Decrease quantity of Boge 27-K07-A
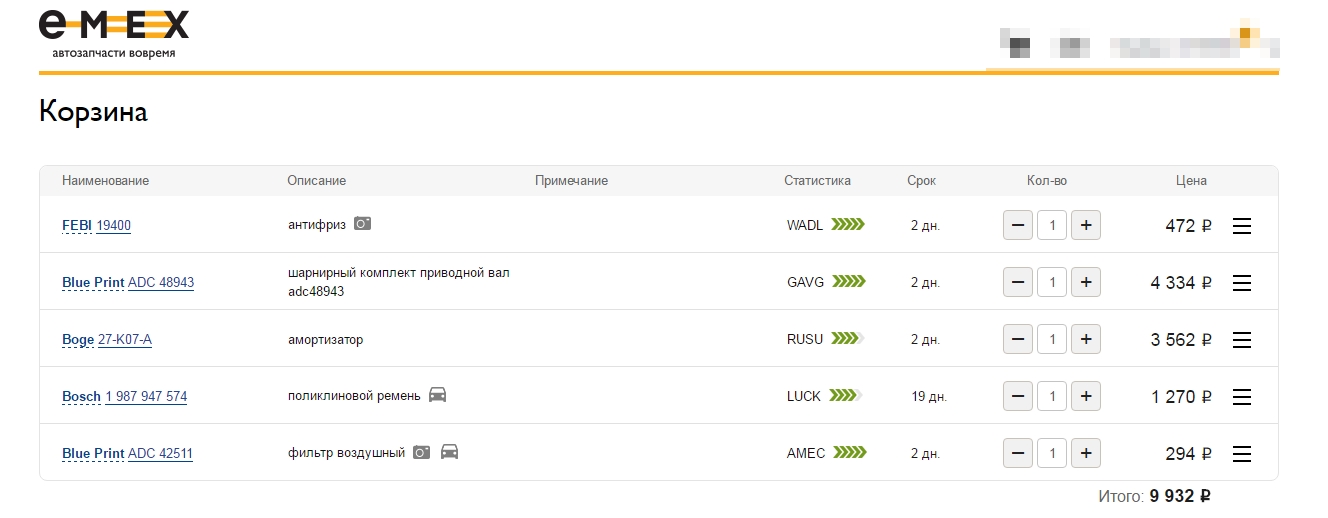 1018,340
